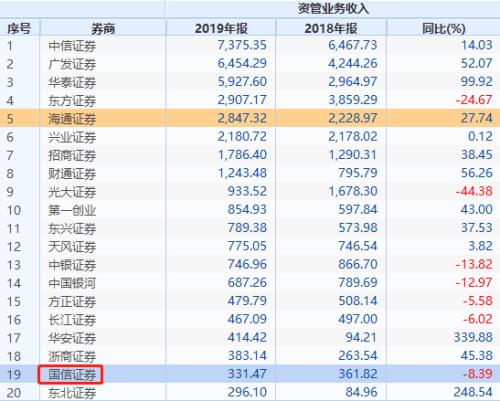Click the 7,375.35 value for 中信证券
Screen dimensions: 500x401
[x=242, y=45]
